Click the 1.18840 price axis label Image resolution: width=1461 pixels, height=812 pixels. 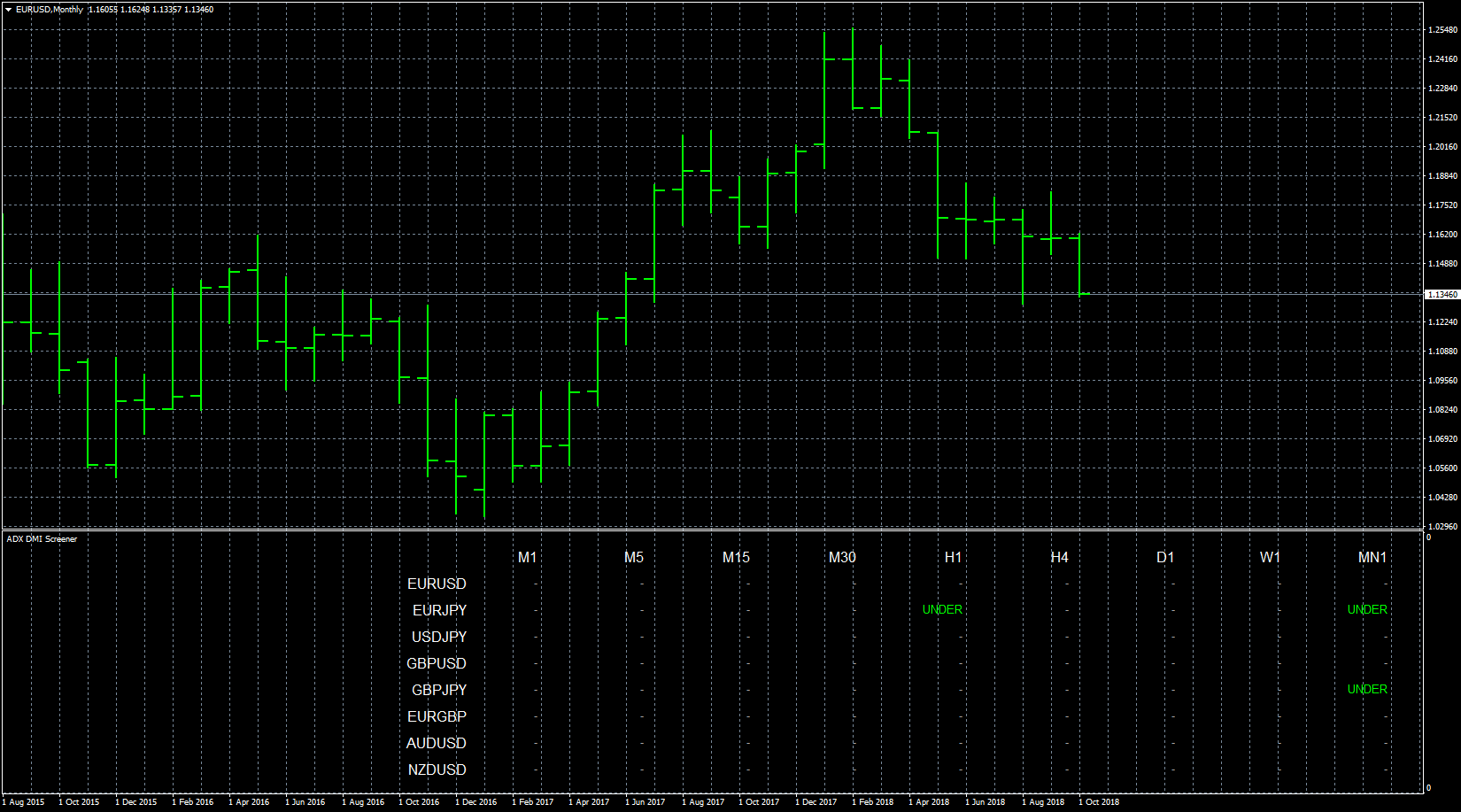click(x=1442, y=176)
